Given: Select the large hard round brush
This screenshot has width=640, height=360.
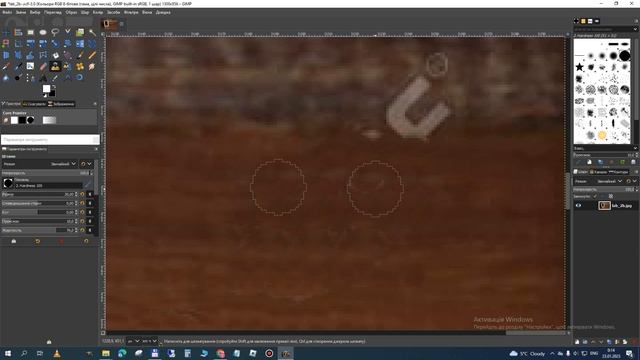Looking at the screenshot, I should pyautogui.click(x=624, y=56).
